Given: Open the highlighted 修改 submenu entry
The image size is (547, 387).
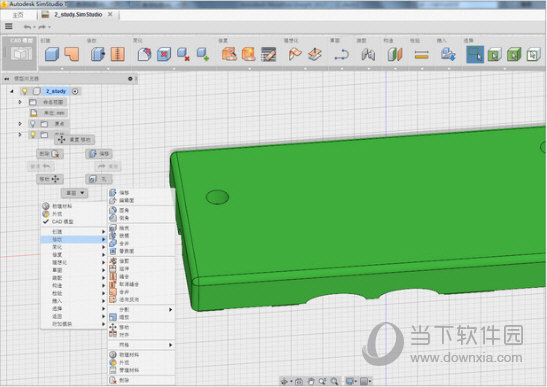Looking at the screenshot, I should 73,239.
